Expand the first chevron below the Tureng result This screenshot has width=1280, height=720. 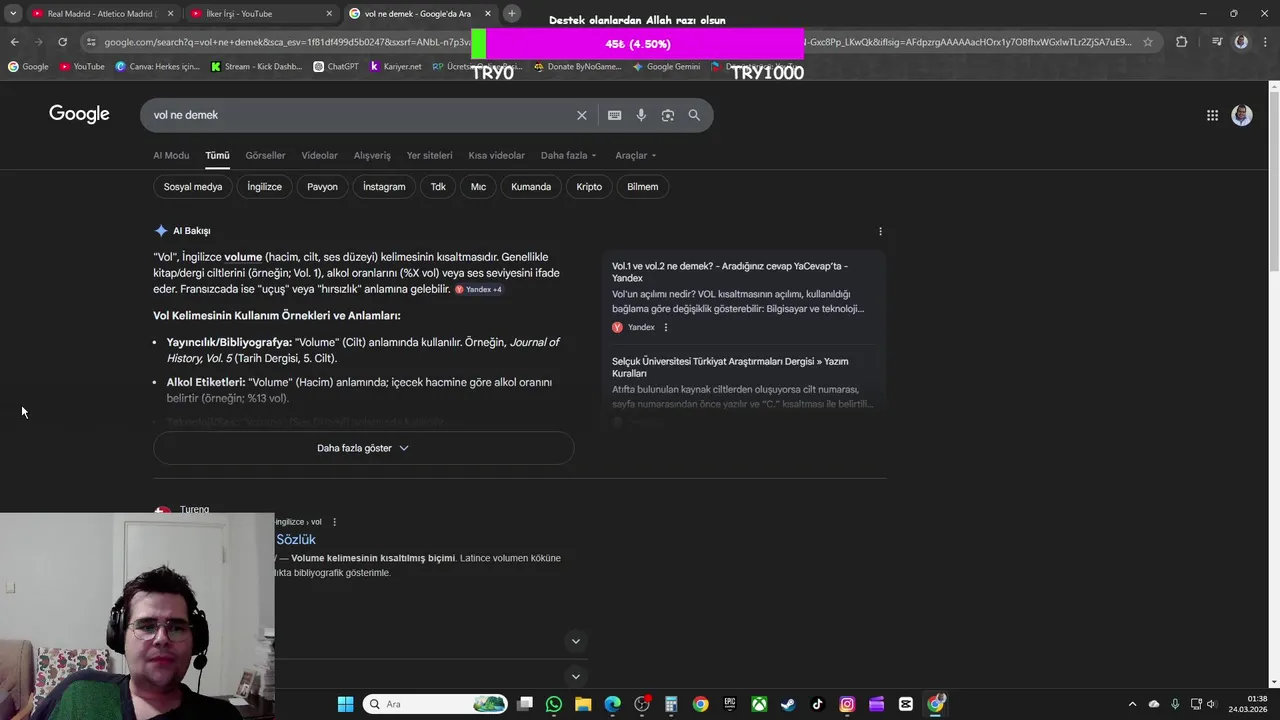(x=575, y=641)
